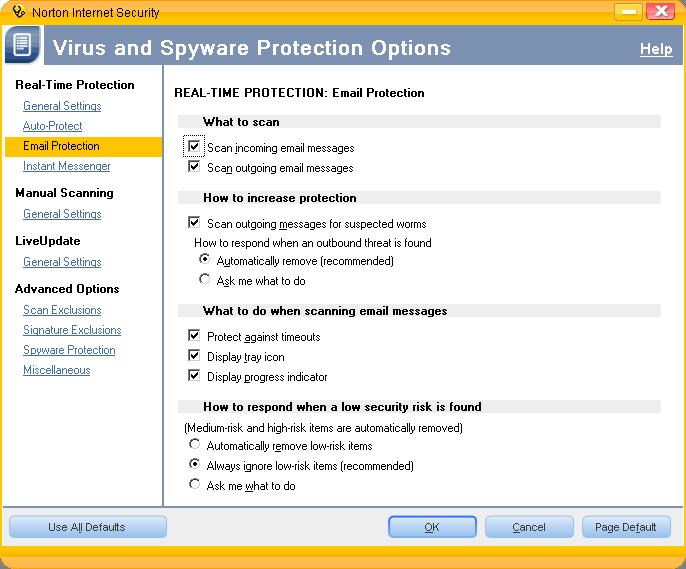Click the document icon beside the page heading
The image size is (686, 569).
coord(22,47)
